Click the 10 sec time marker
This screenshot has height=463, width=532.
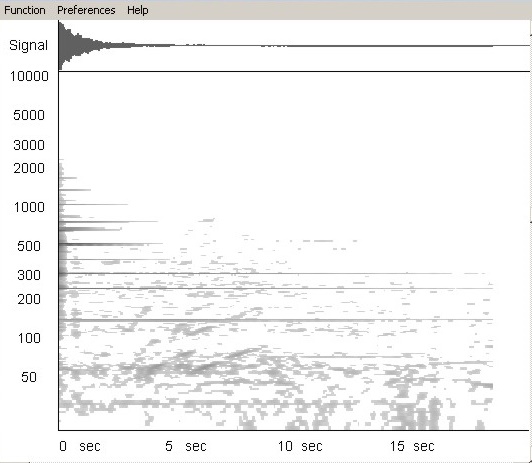click(300, 446)
